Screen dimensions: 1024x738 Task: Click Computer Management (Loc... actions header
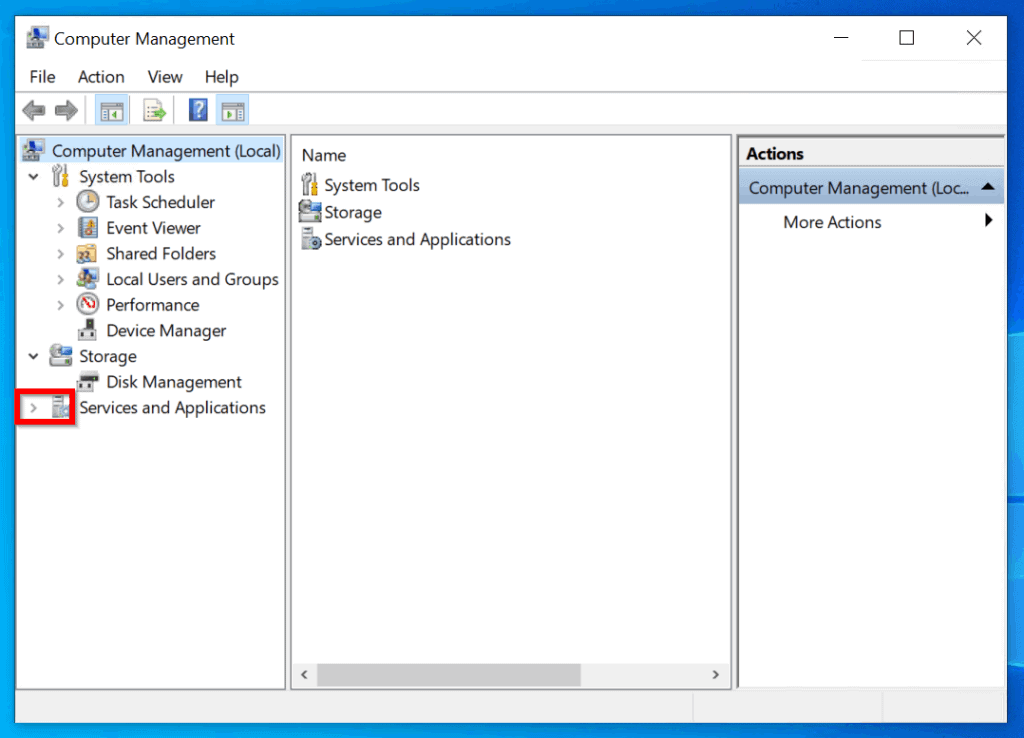(871, 187)
